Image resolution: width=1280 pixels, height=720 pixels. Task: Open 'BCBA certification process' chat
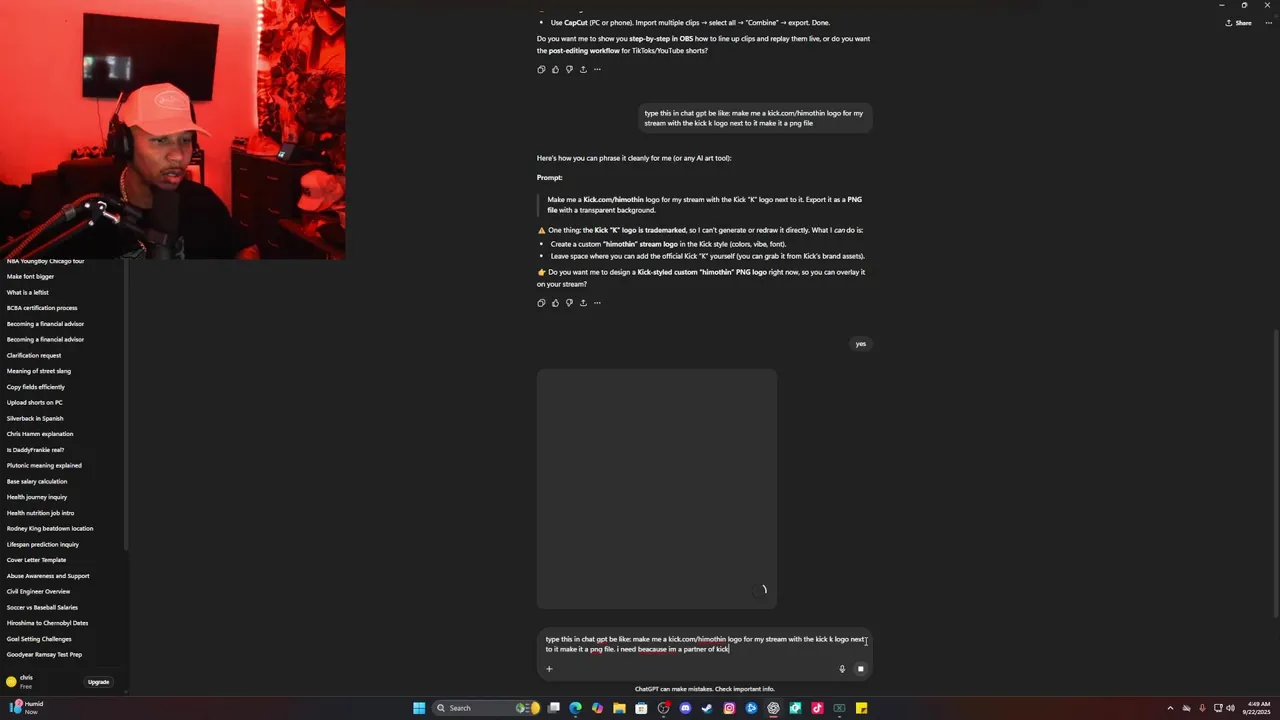[42, 308]
